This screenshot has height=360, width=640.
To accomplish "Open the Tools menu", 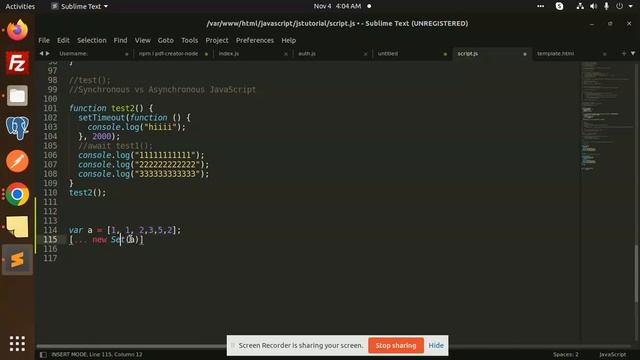I will point(189,40).
